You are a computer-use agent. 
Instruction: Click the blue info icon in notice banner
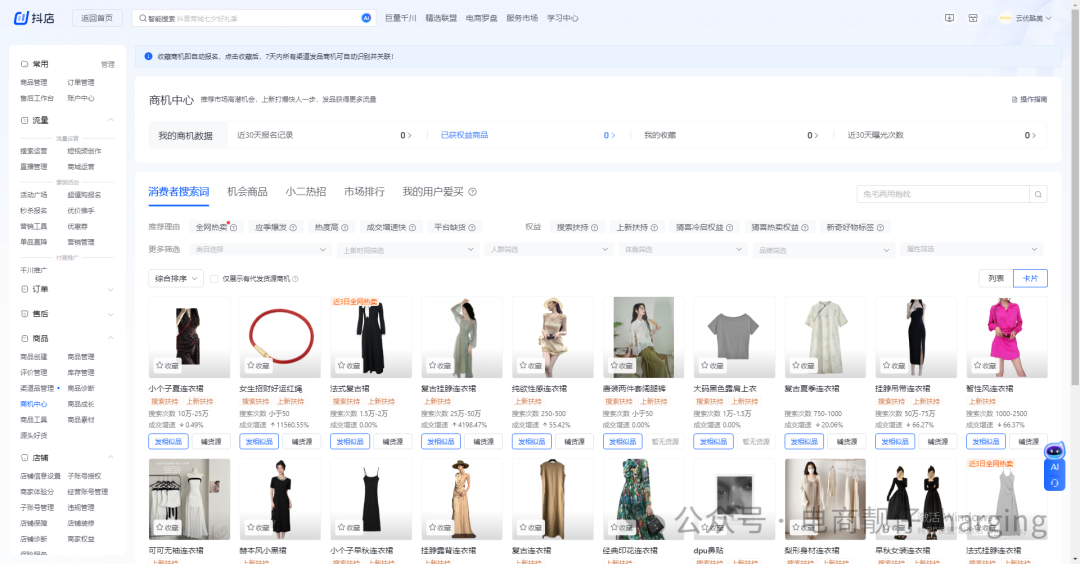click(x=148, y=56)
